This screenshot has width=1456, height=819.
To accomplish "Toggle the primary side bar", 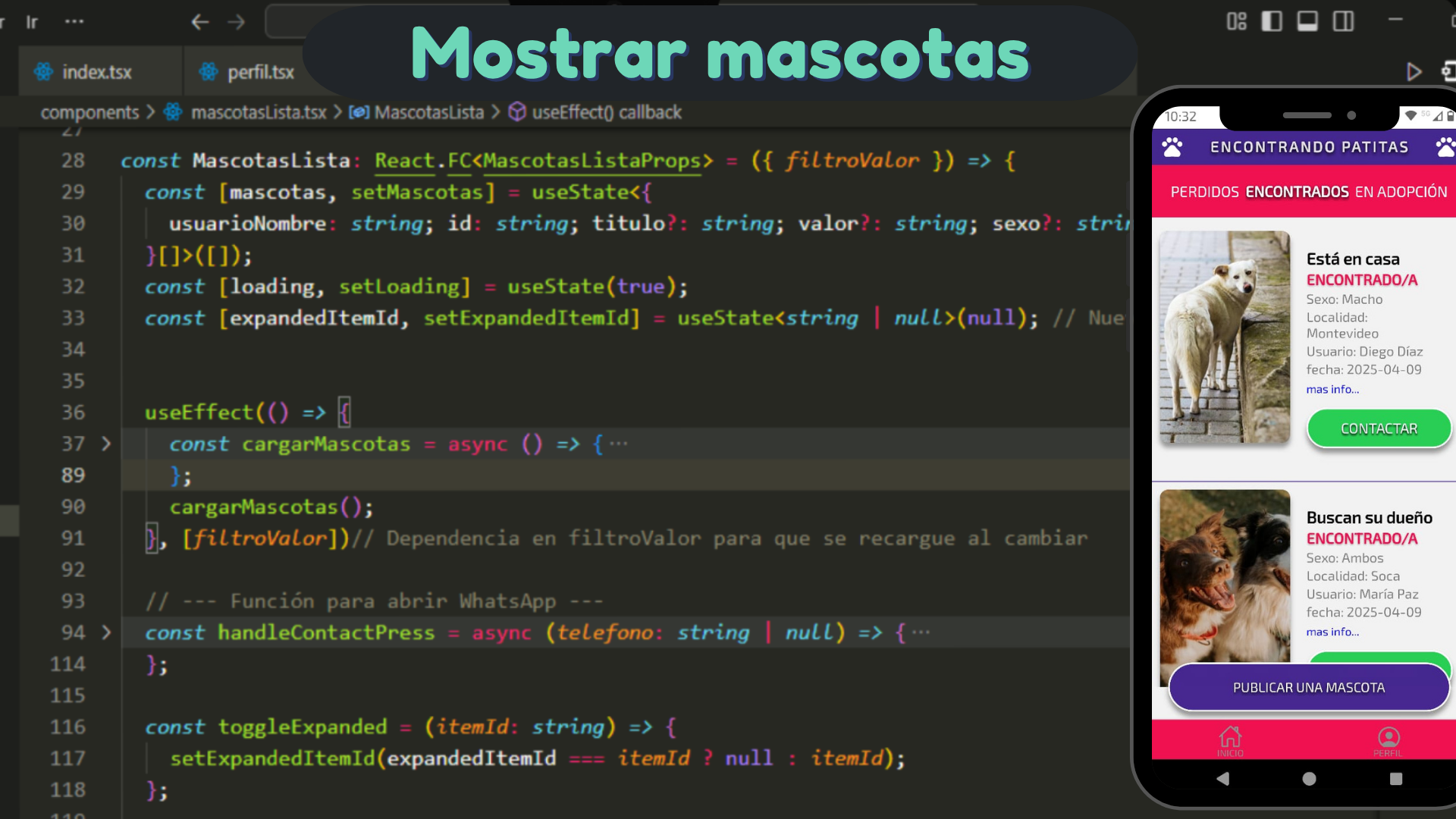I will pyautogui.click(x=1272, y=21).
